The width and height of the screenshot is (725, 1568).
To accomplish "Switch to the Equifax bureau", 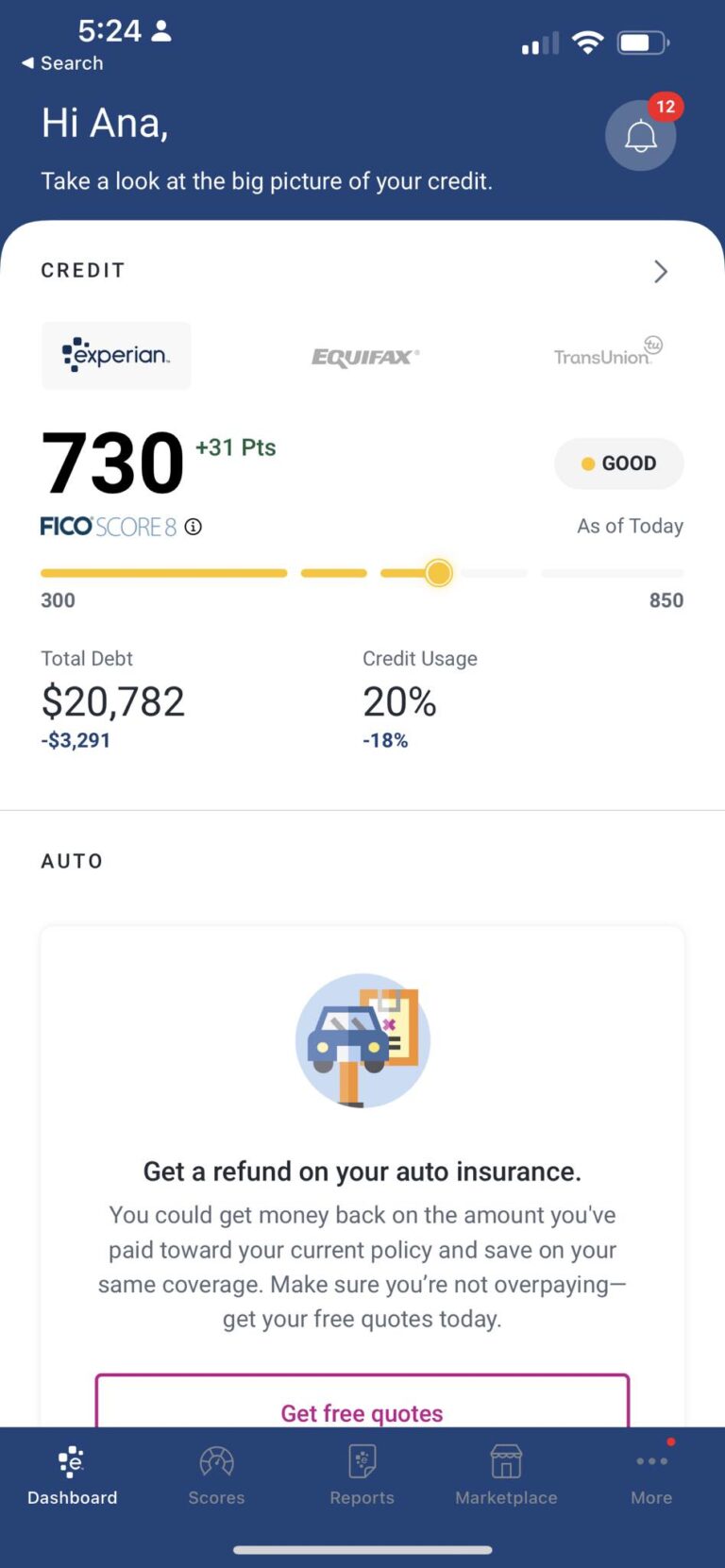I will coord(365,357).
